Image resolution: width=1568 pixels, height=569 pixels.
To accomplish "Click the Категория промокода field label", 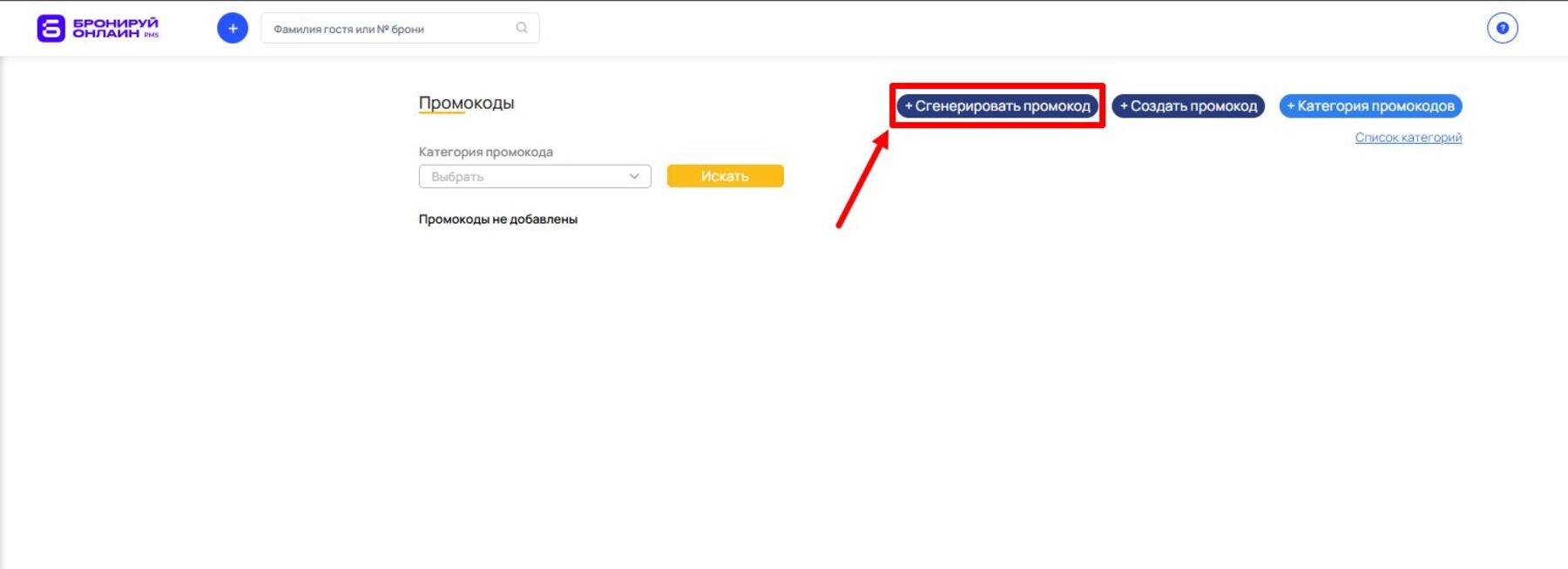I will click(x=485, y=152).
